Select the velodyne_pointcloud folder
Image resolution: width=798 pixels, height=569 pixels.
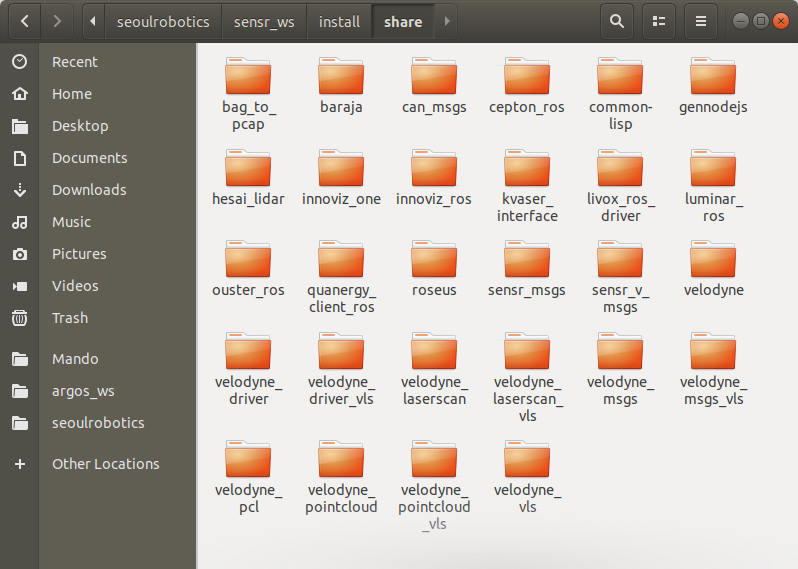click(x=341, y=477)
